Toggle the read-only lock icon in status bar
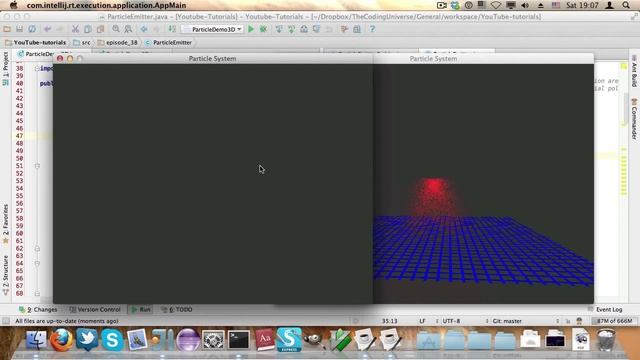640x360 pixels. tap(568, 321)
